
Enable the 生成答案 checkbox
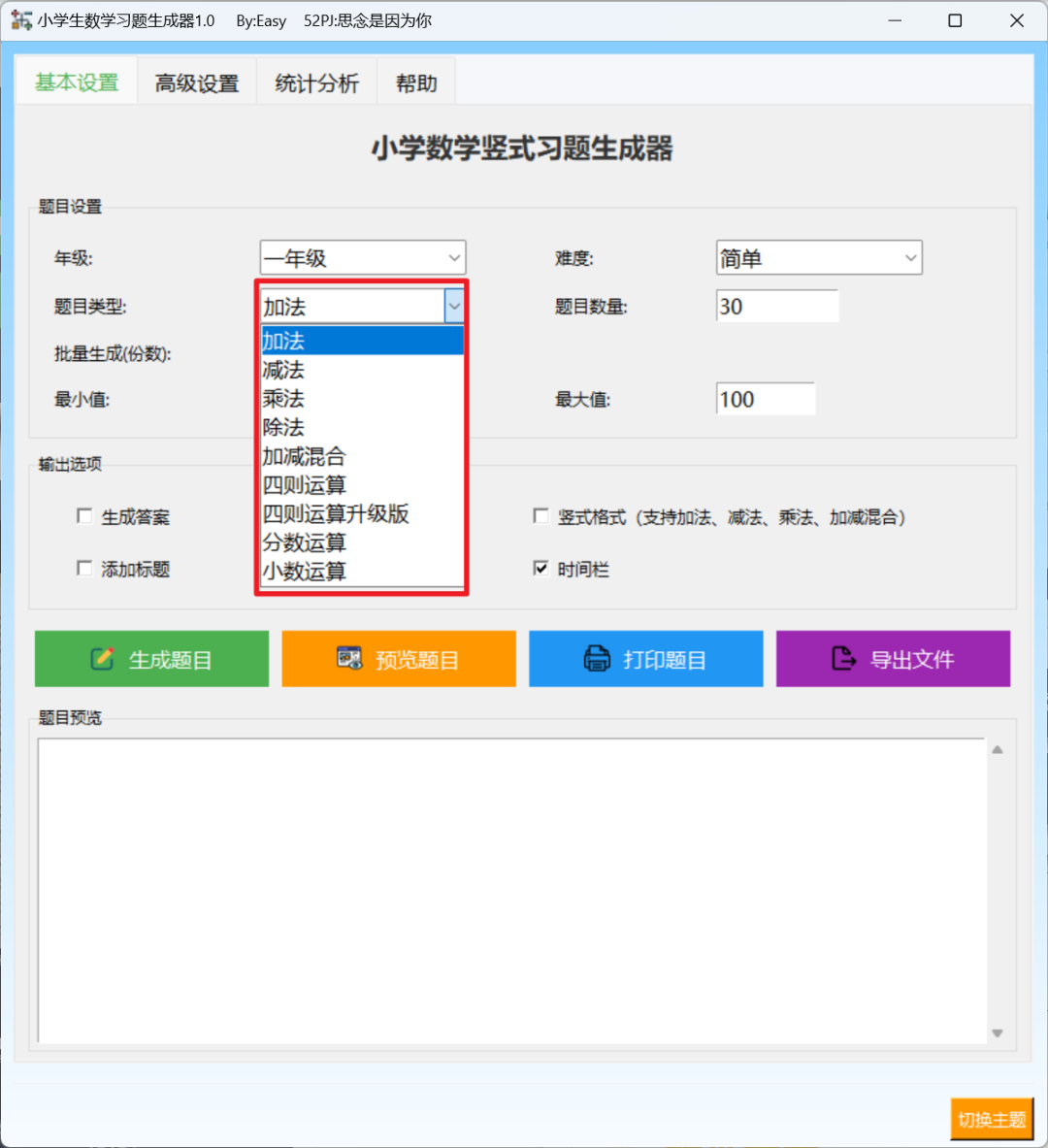point(84,515)
